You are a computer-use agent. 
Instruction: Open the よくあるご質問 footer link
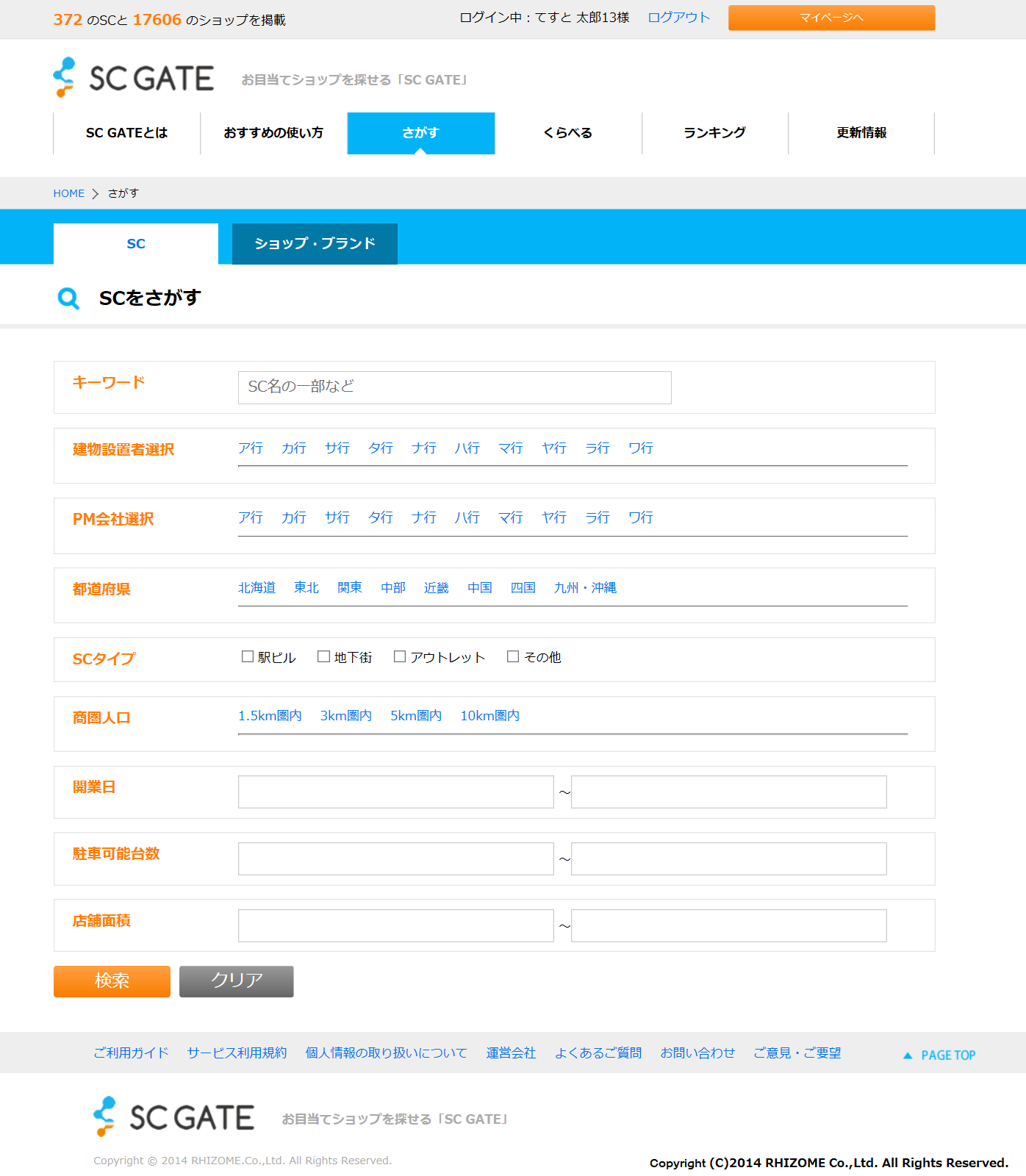tap(598, 1053)
